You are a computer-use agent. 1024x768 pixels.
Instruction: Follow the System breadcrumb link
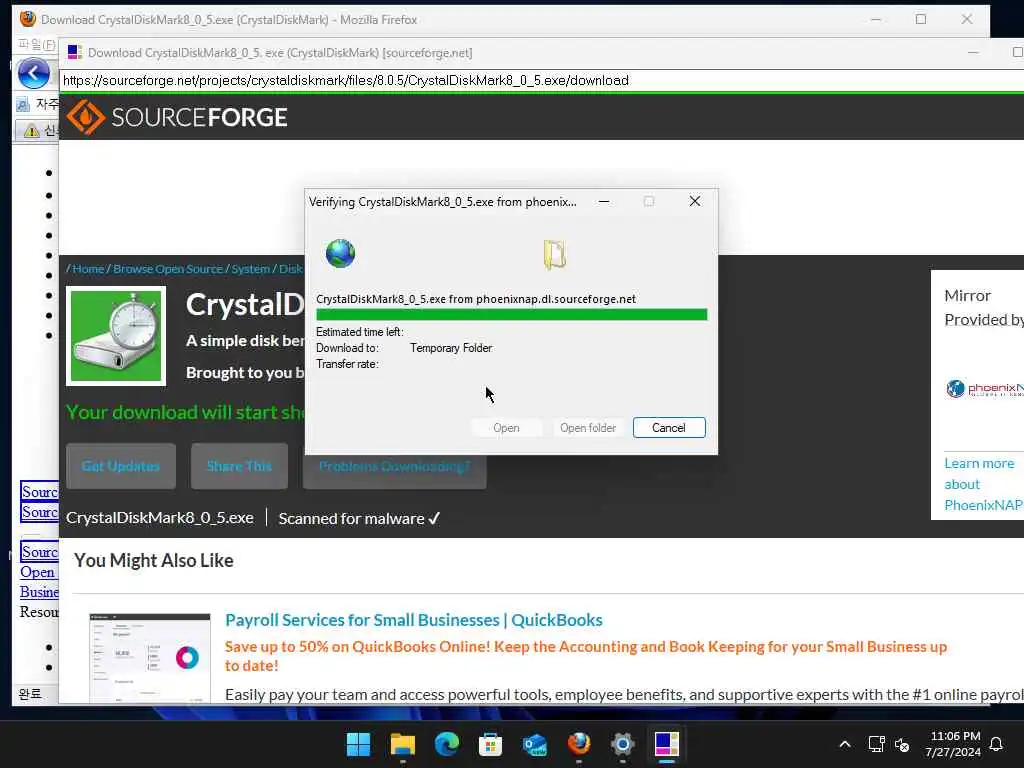click(251, 268)
